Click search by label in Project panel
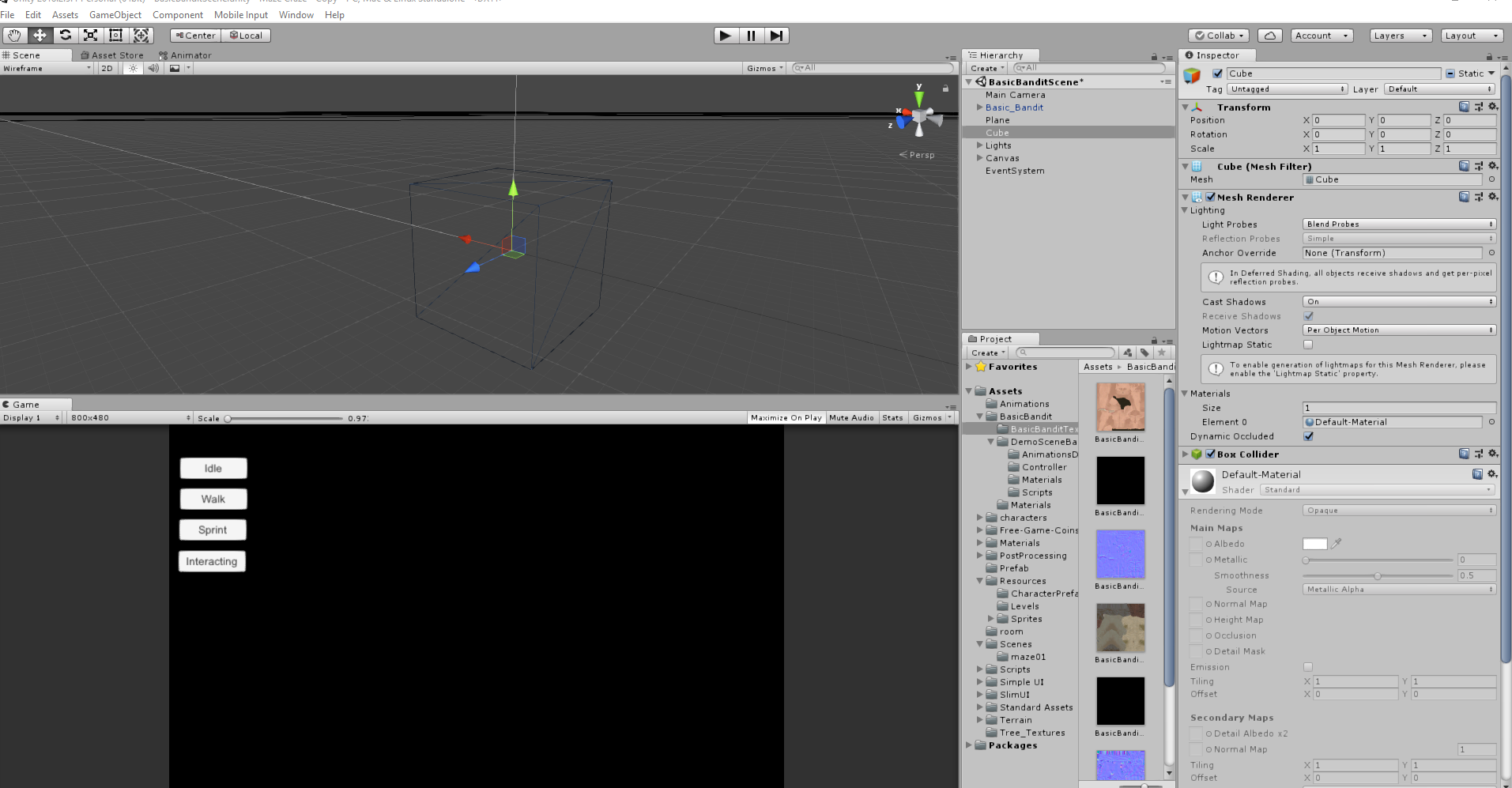This screenshot has height=788, width=1512. pyautogui.click(x=1144, y=353)
